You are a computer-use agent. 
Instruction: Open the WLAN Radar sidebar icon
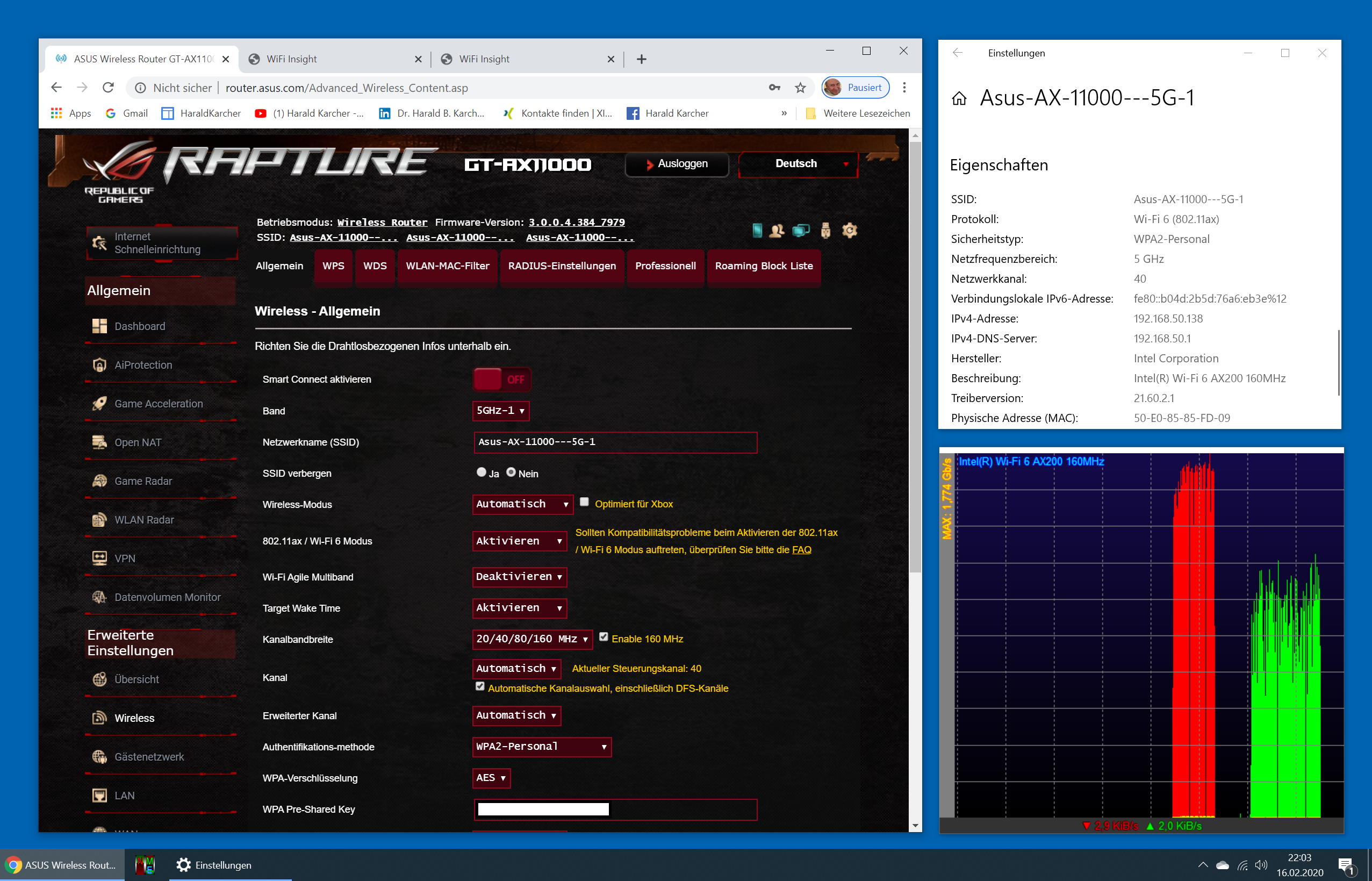99,519
